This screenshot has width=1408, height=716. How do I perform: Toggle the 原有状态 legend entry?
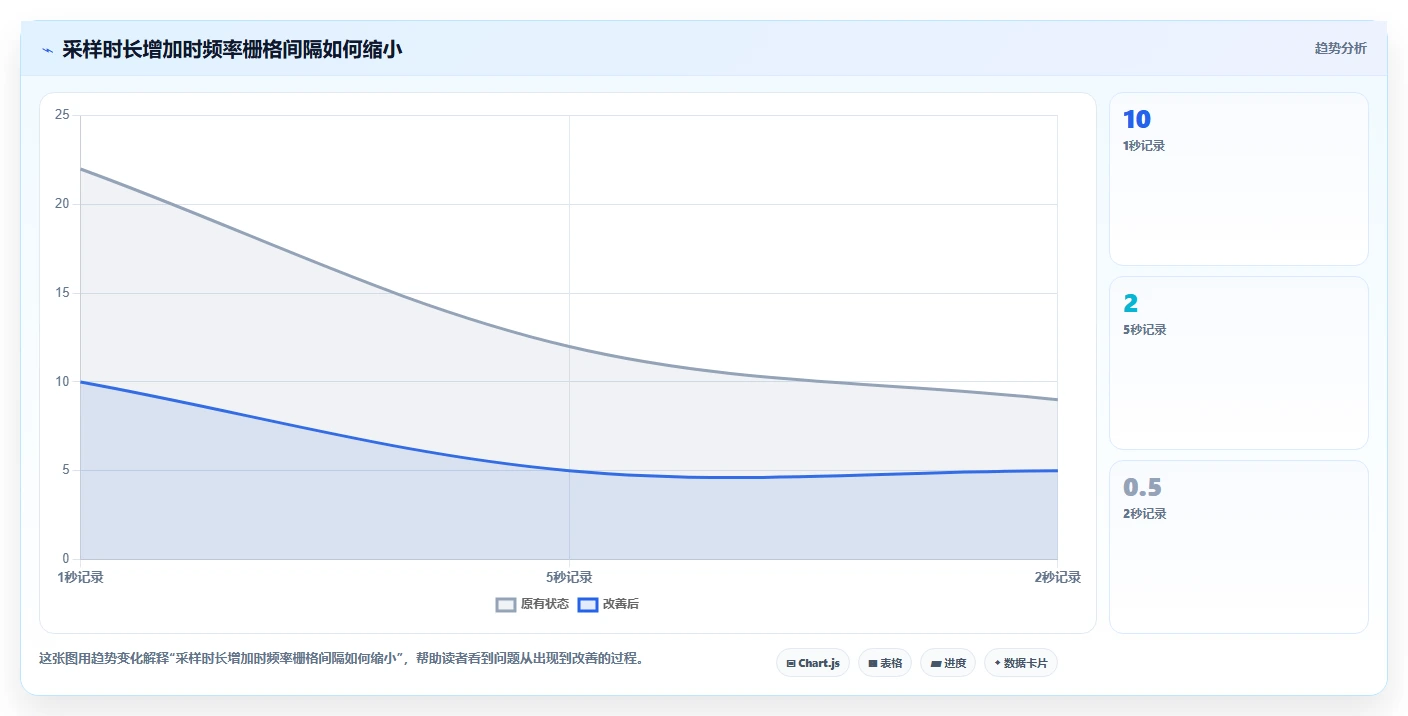pos(532,604)
